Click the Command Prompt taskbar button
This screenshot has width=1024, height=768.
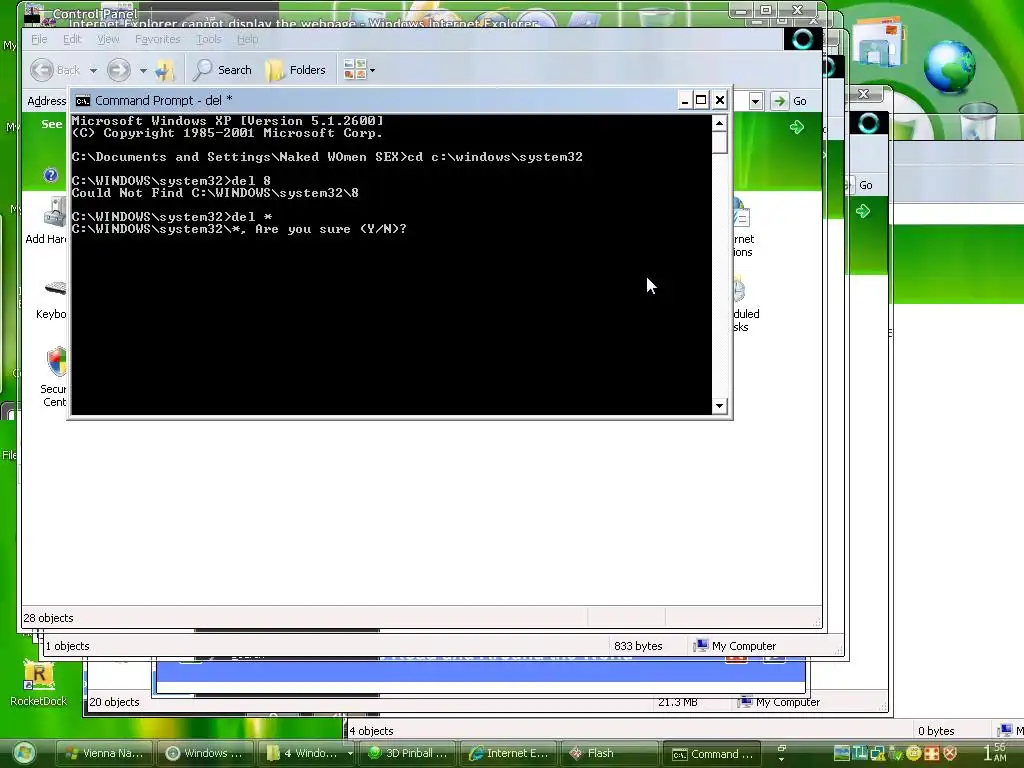[712, 754]
